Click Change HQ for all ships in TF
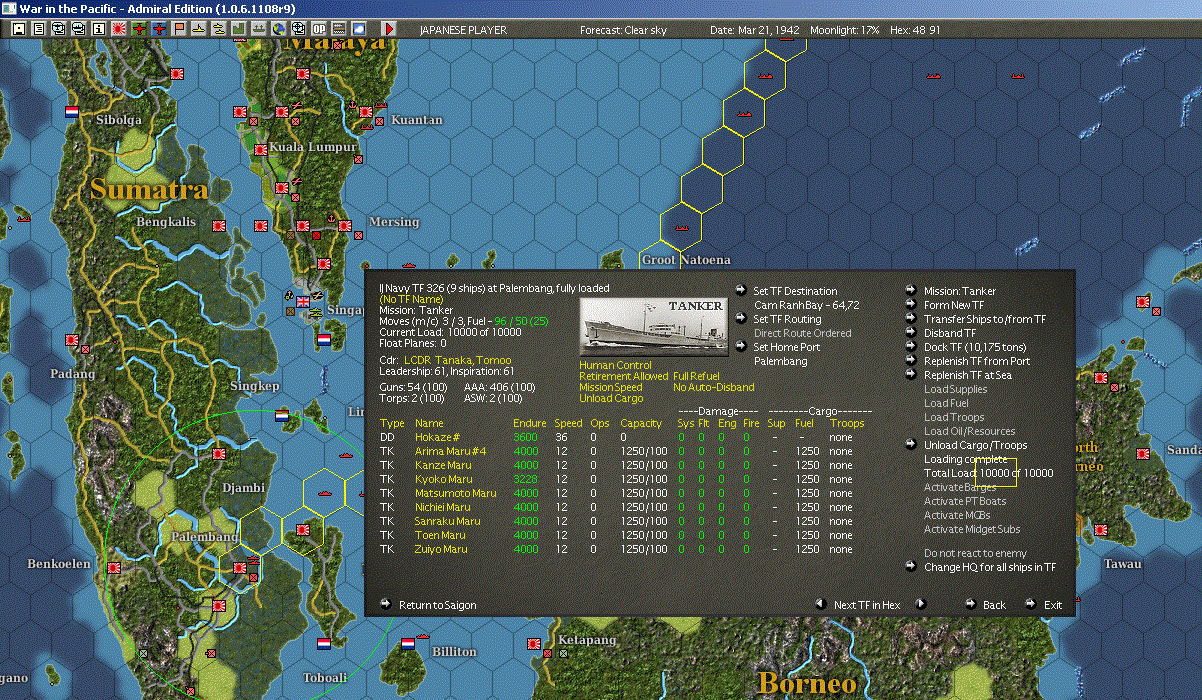 coord(990,567)
